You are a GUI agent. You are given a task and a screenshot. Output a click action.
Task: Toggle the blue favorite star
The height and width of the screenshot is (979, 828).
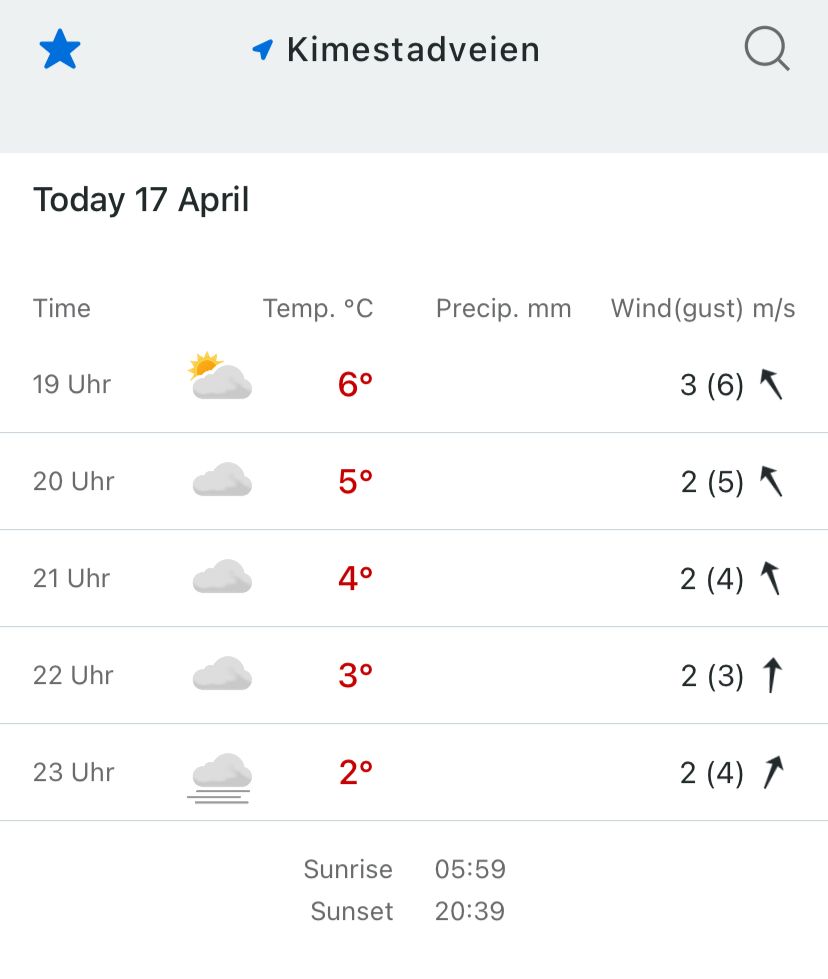click(x=60, y=49)
